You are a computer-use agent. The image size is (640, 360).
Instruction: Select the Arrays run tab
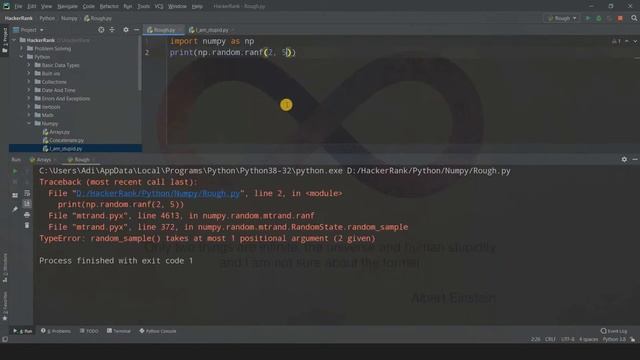click(42, 160)
